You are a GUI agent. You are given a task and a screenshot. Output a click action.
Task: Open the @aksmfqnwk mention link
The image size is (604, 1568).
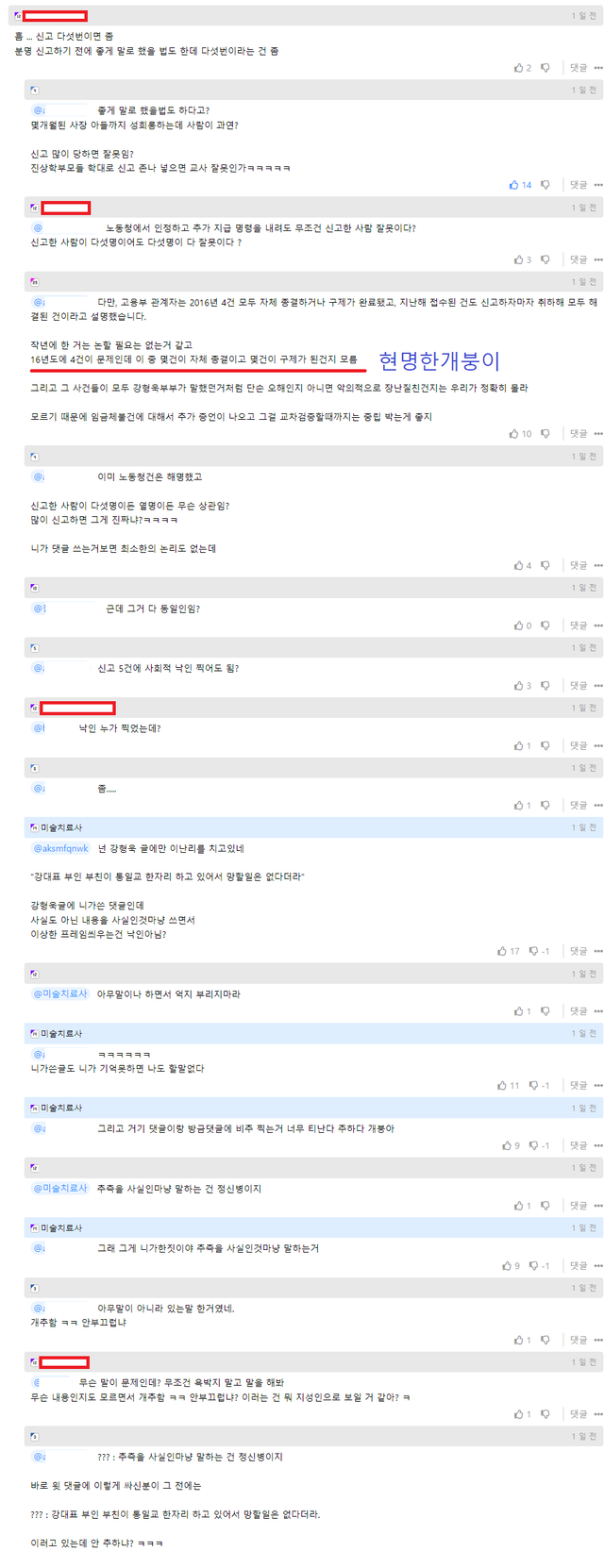pyautogui.click(x=60, y=848)
